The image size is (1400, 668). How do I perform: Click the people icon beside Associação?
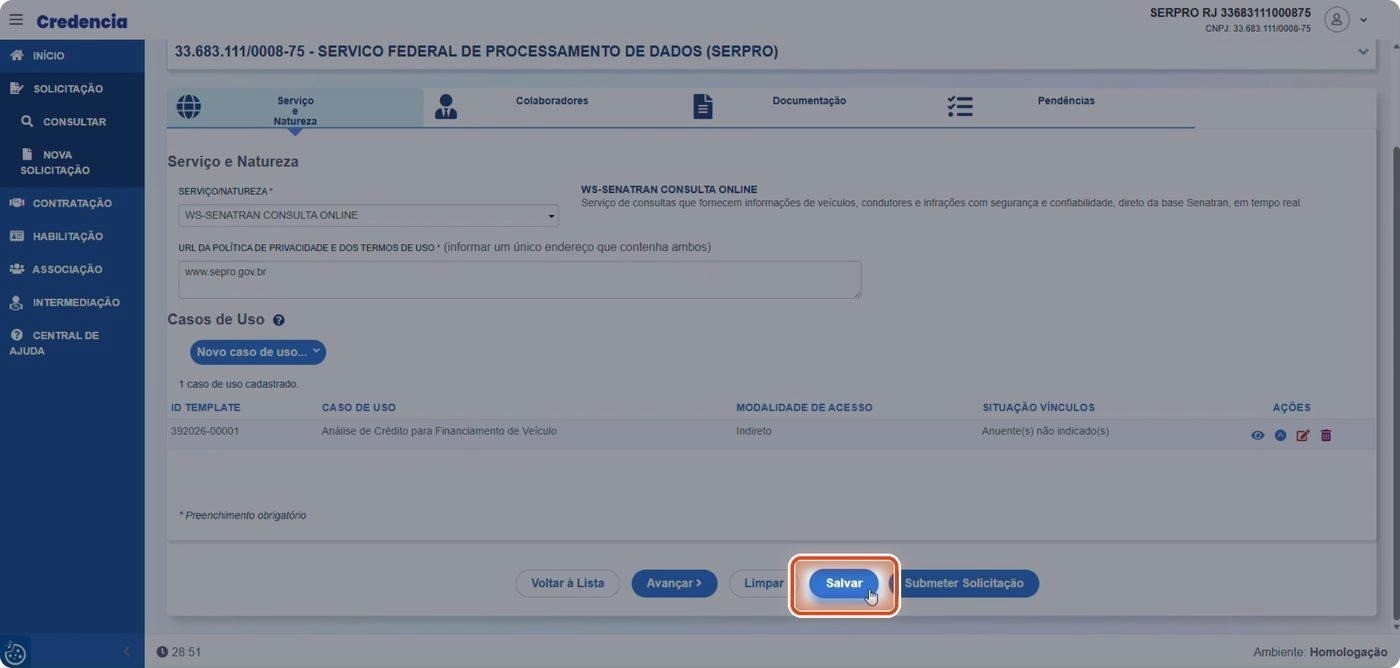click(x=17, y=269)
